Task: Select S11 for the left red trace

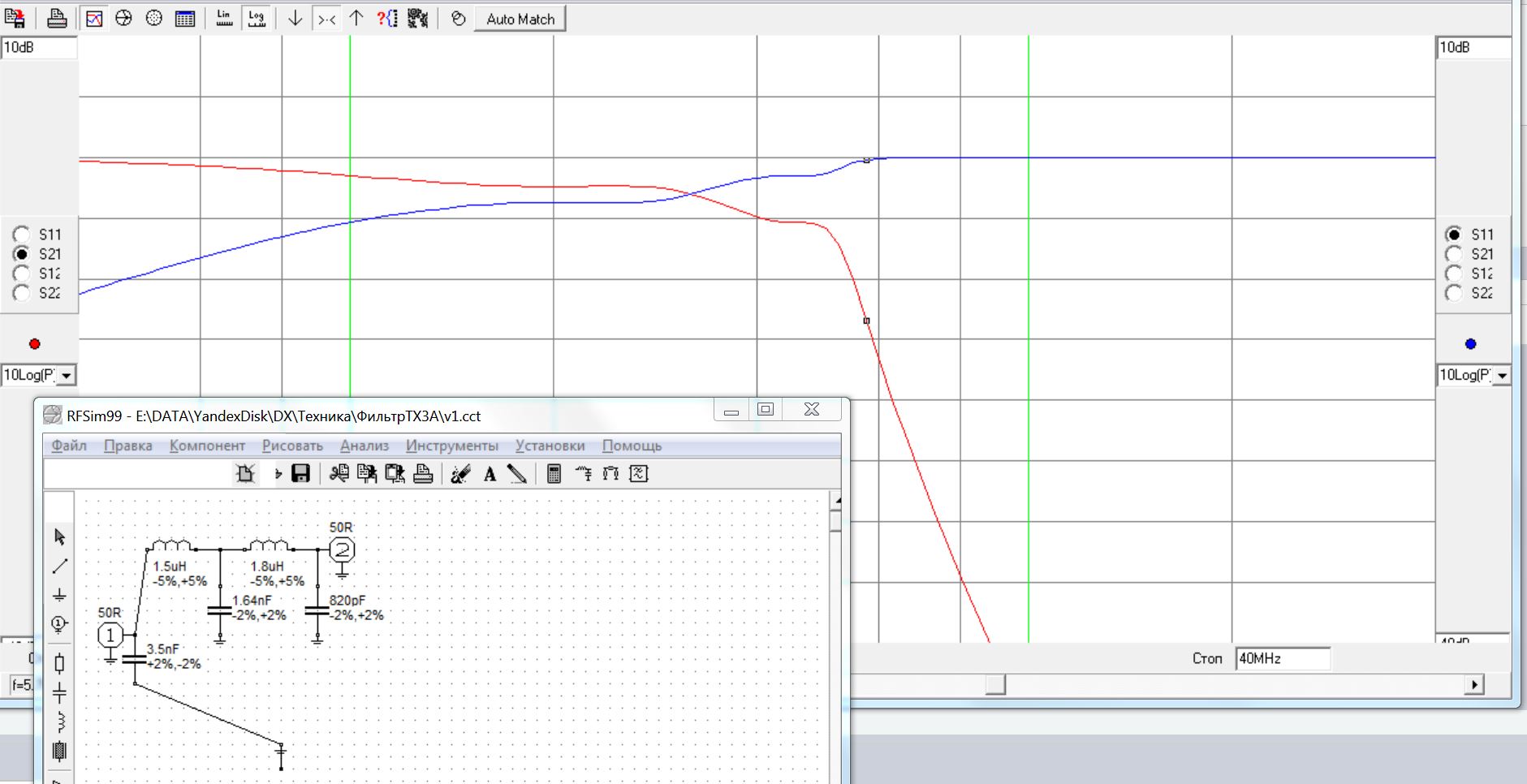Action: click(21, 235)
